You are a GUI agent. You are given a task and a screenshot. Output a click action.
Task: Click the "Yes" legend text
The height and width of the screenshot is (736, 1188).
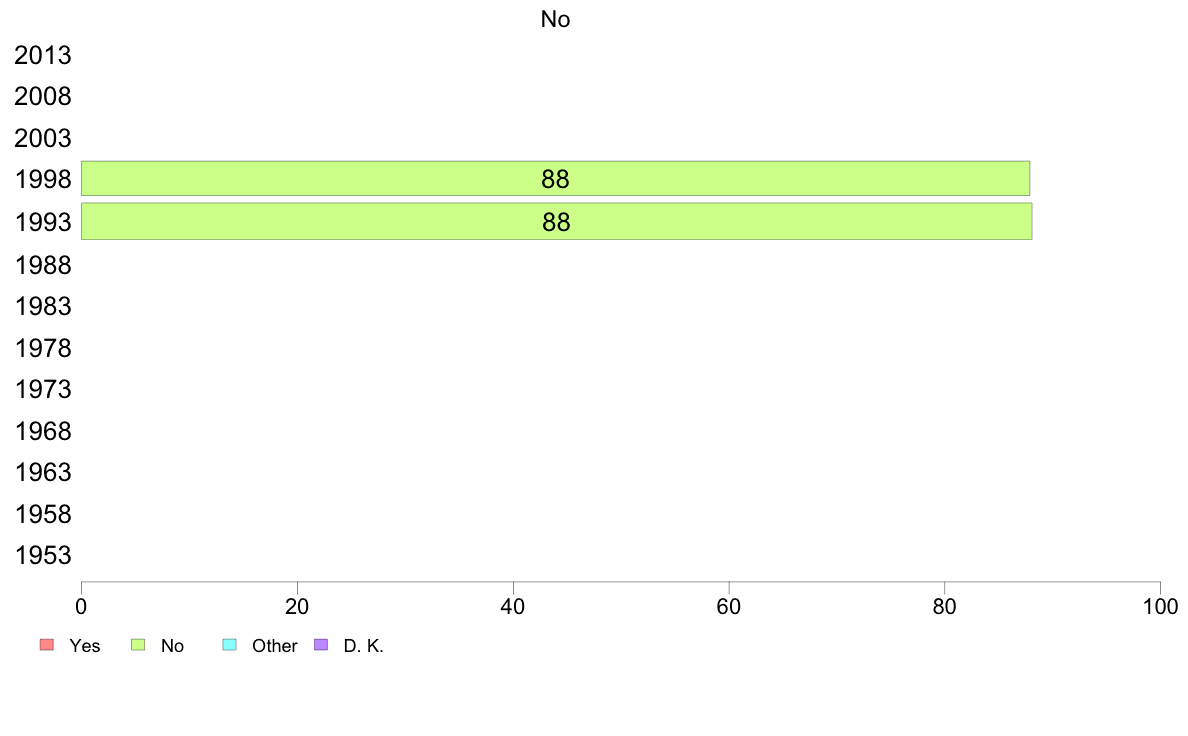click(85, 646)
